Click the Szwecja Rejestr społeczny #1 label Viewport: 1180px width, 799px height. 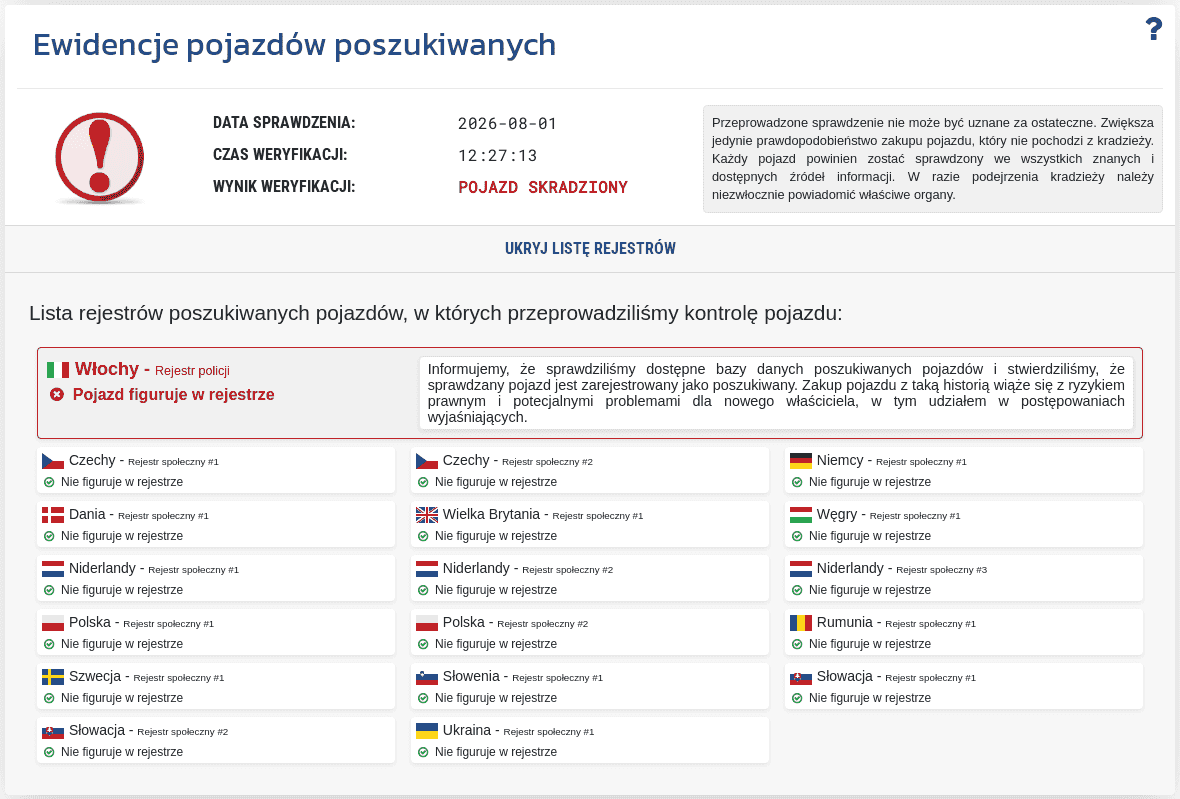tap(146, 676)
